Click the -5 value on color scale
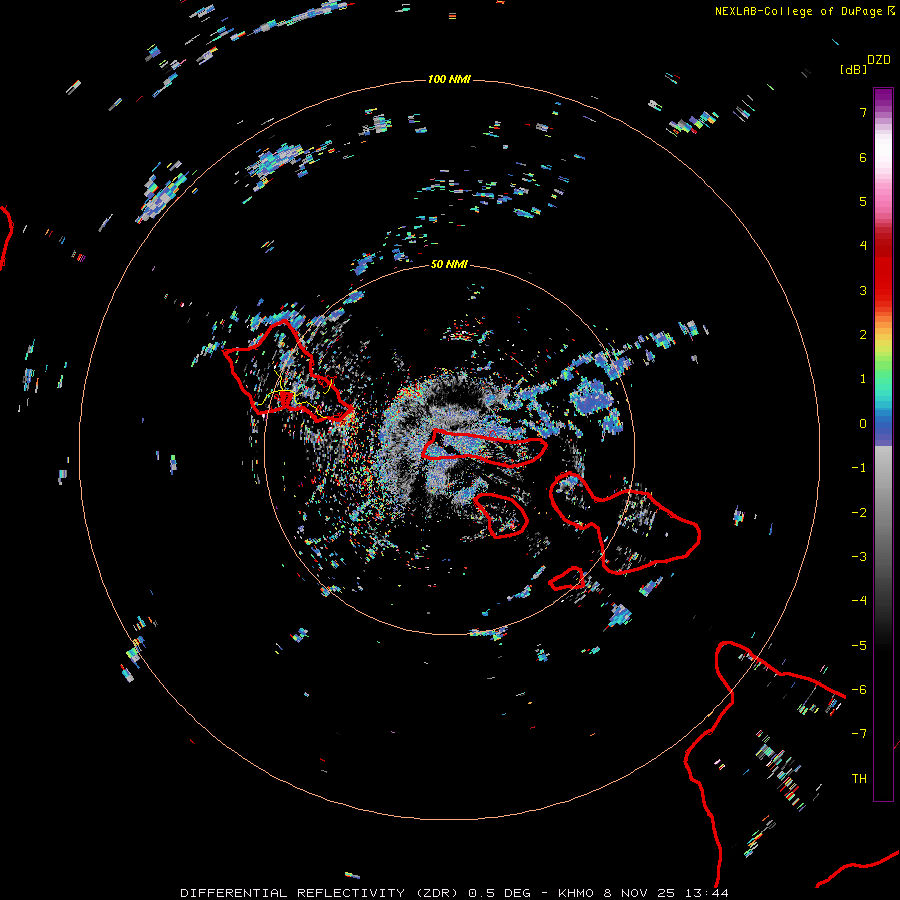Viewport: 900px width, 900px height. 859,646
